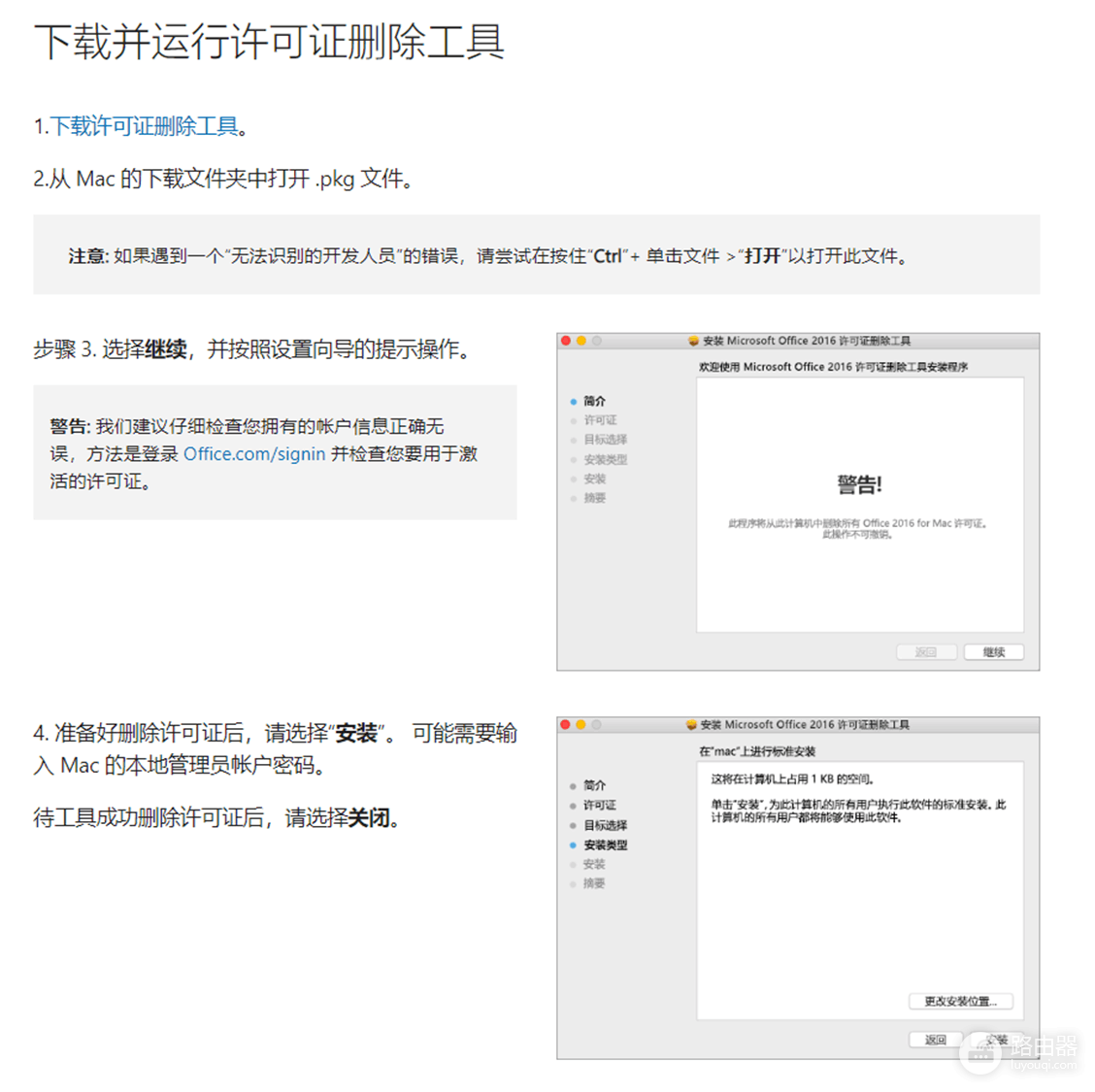1095x1092 pixels.
Task: Open the 下载许可证删除工具 link
Action: coord(144,126)
